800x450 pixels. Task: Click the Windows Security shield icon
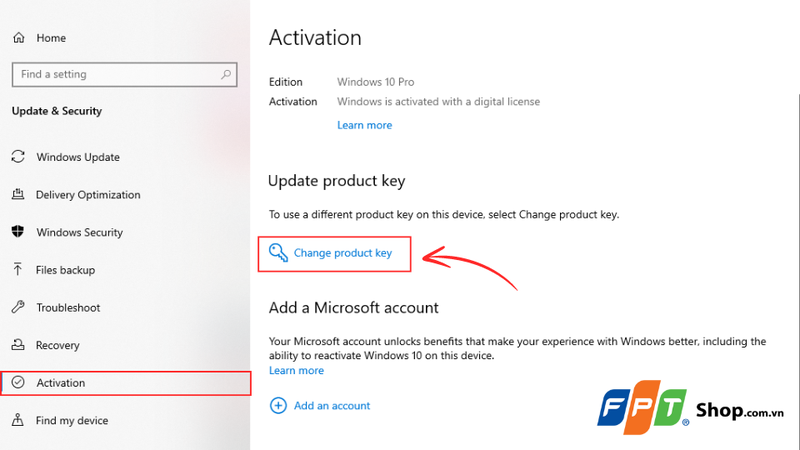18,232
